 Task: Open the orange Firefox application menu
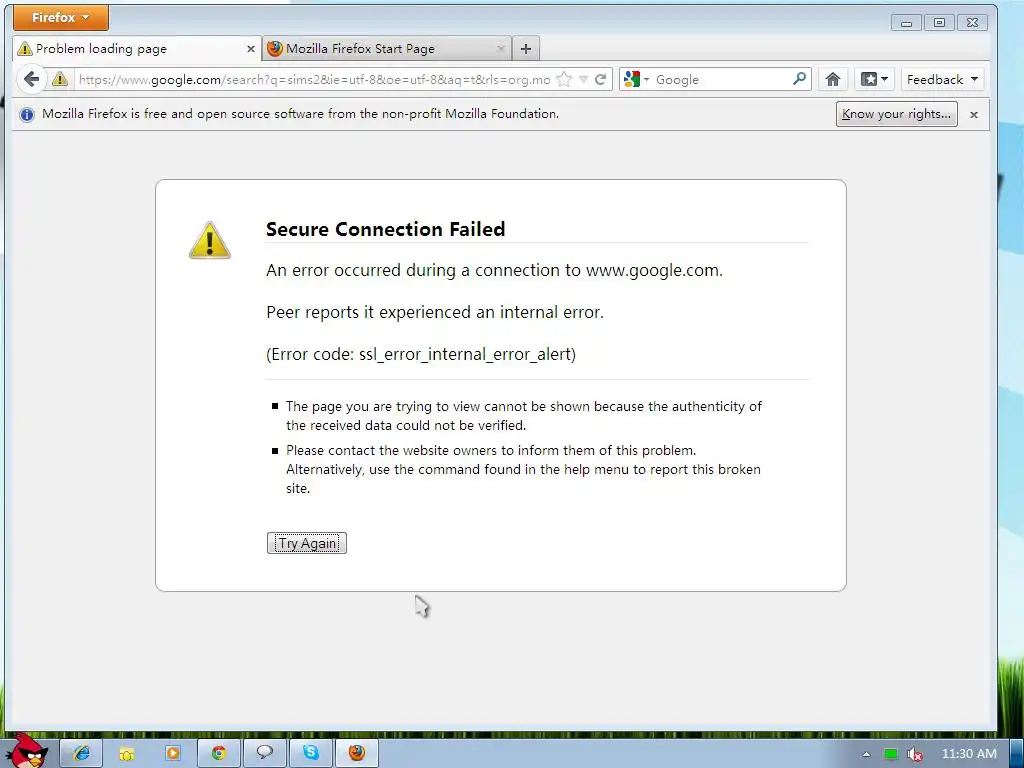61,18
